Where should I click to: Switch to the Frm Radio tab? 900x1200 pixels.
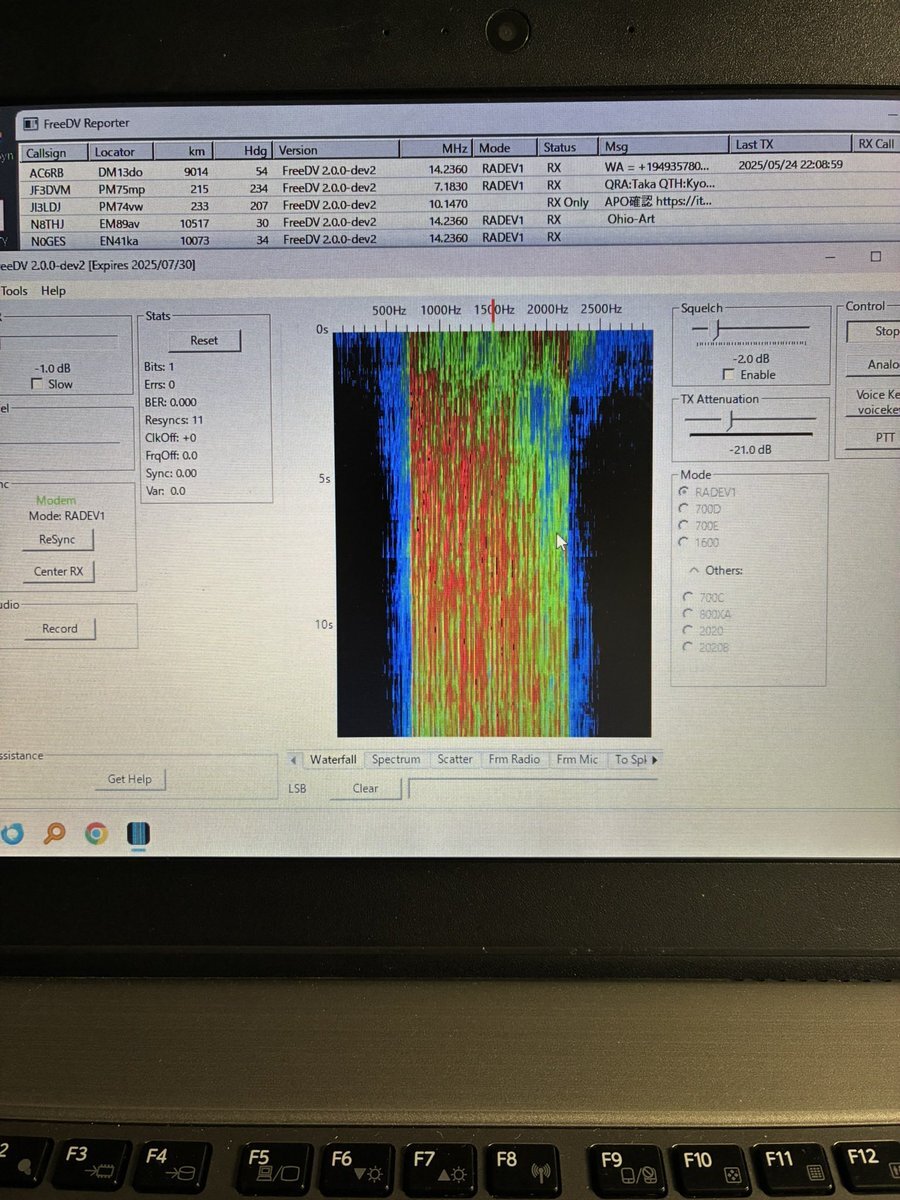pos(514,760)
